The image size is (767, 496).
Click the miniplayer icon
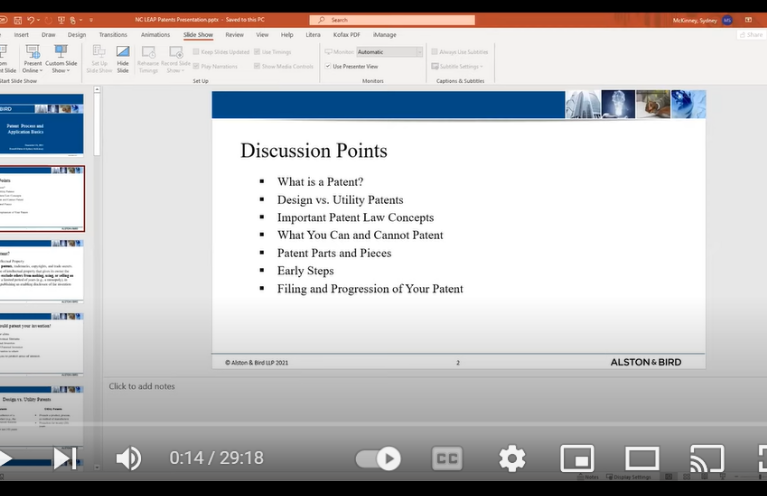click(x=577, y=459)
